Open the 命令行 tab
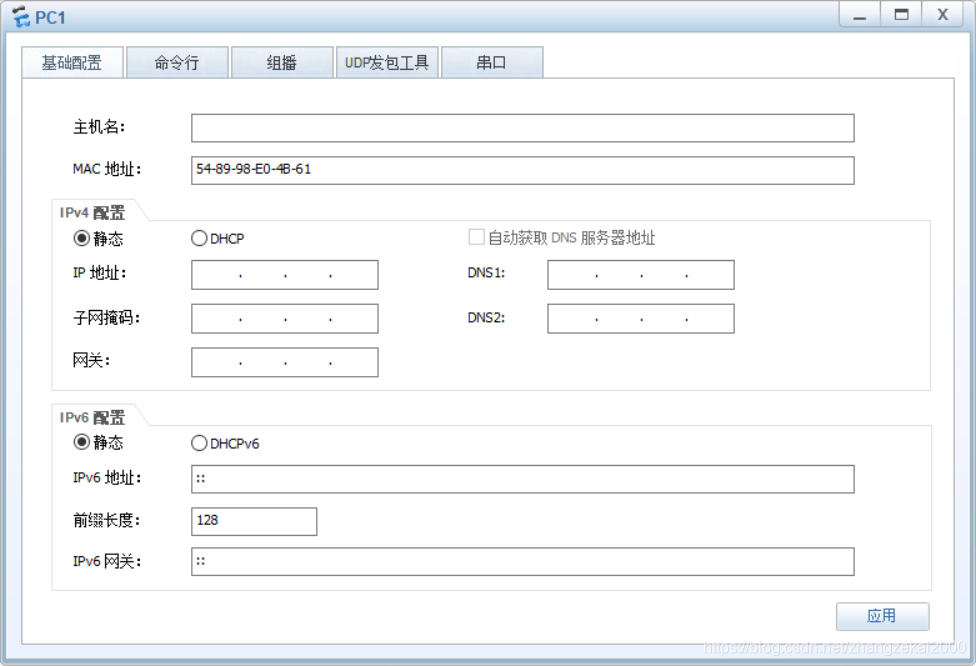The image size is (976, 666). [x=177, y=62]
